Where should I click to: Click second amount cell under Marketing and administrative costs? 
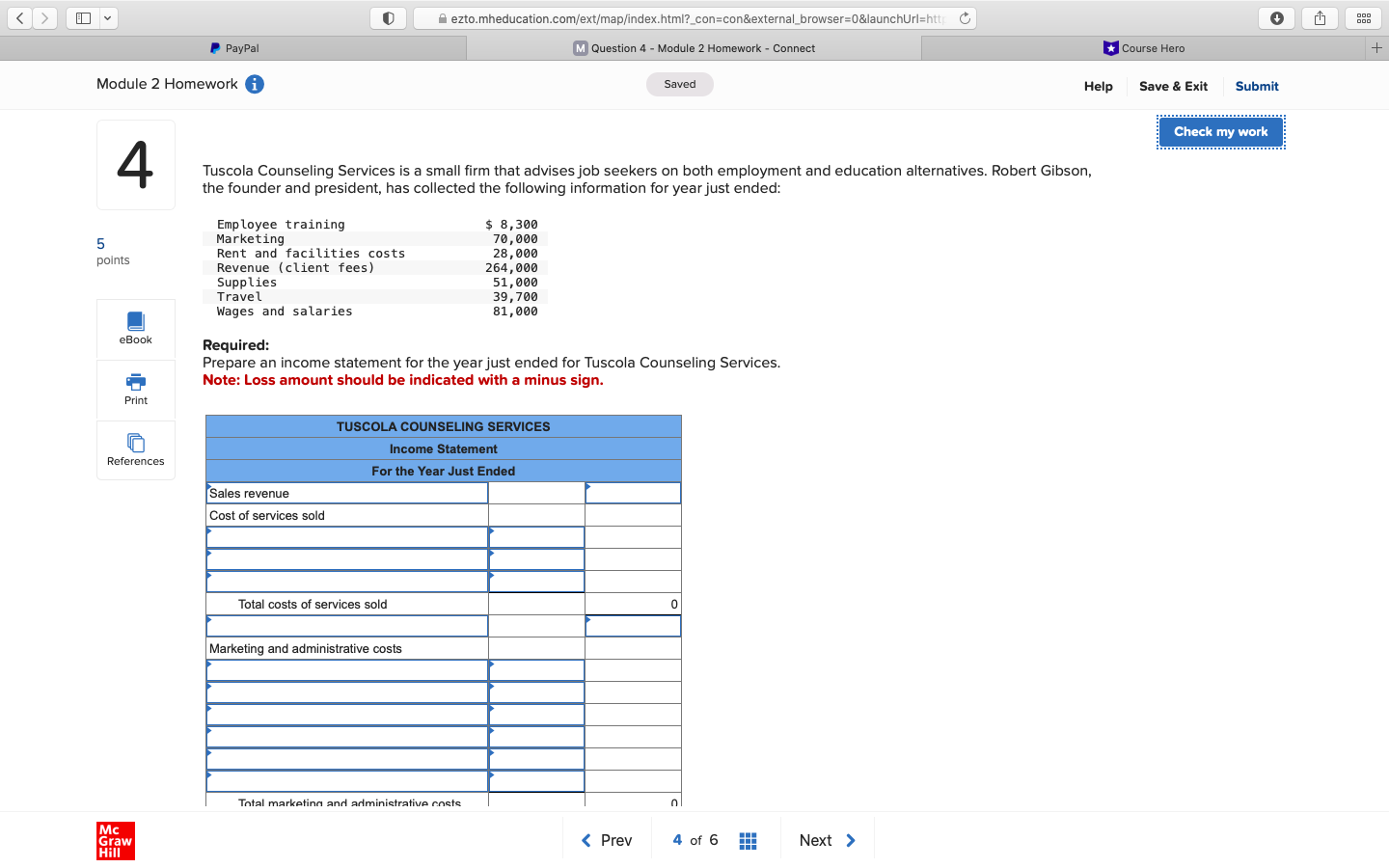(x=536, y=692)
